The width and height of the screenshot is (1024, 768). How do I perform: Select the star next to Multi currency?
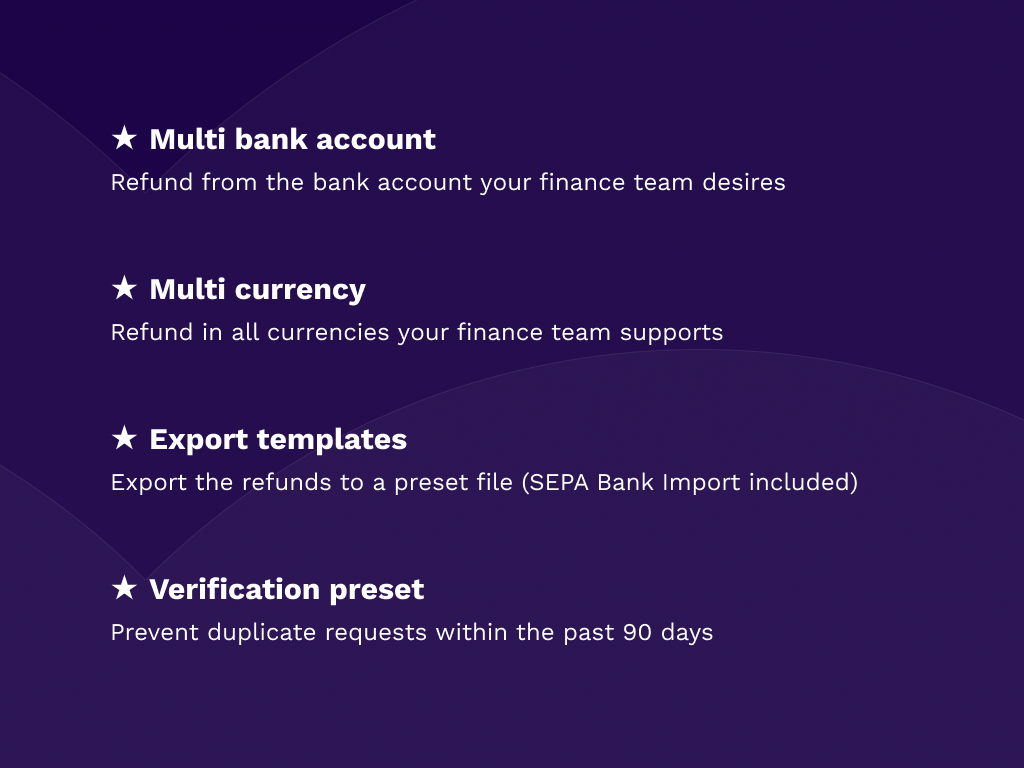click(123, 288)
